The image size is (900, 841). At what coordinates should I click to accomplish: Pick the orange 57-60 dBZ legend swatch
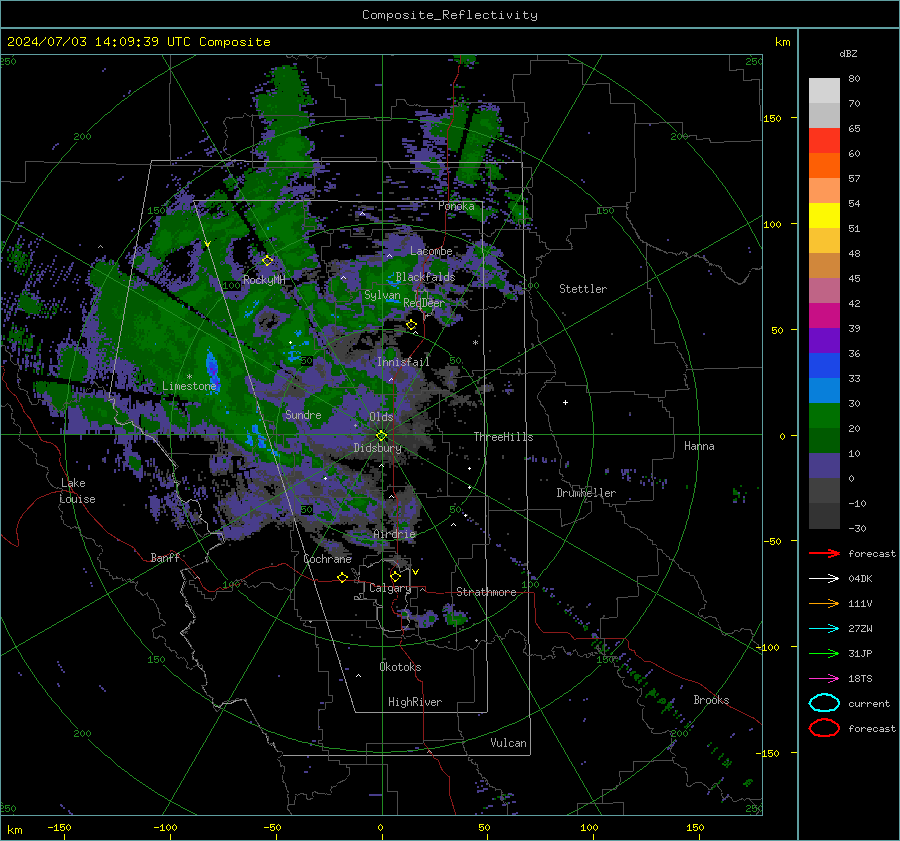coord(824,165)
